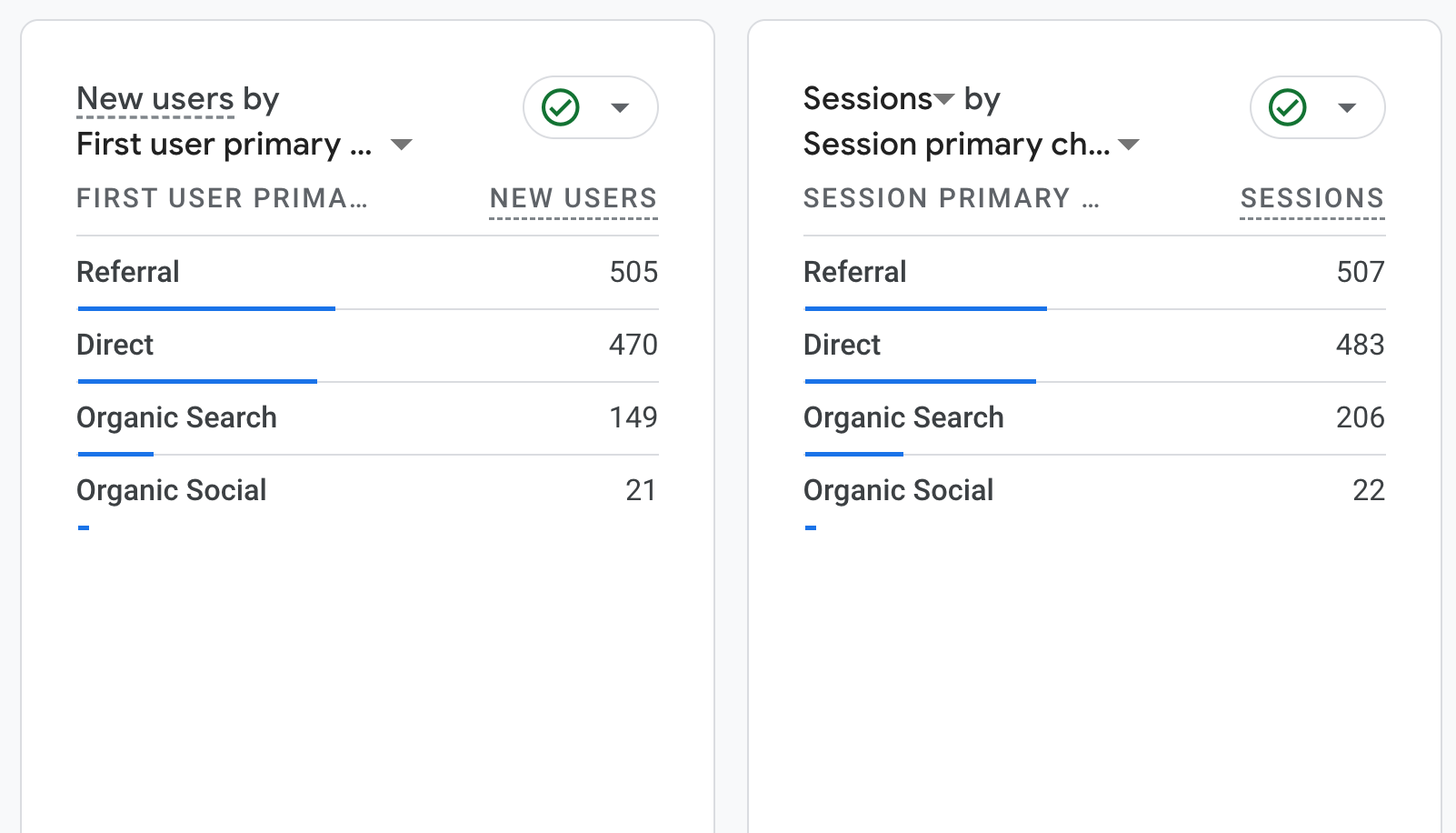This screenshot has height=833, width=1456.
Task: Select Referral row in Sessions table
Action: [x=855, y=272]
